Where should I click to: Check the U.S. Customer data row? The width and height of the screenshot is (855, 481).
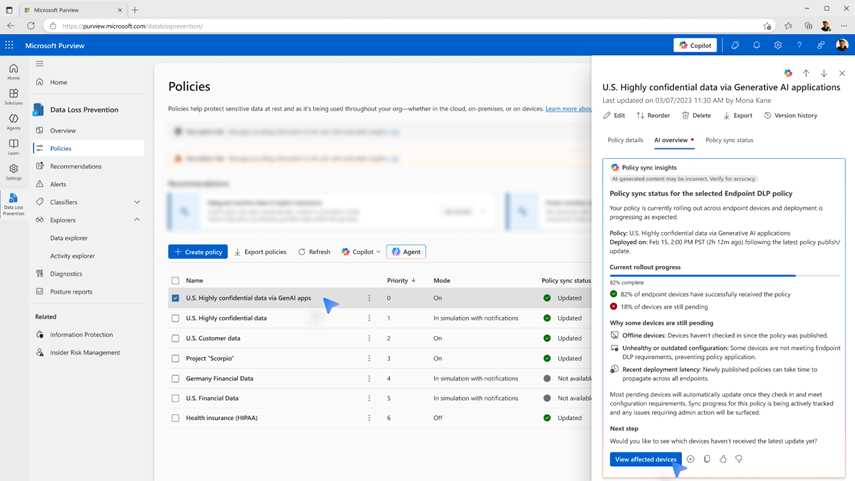click(x=175, y=338)
